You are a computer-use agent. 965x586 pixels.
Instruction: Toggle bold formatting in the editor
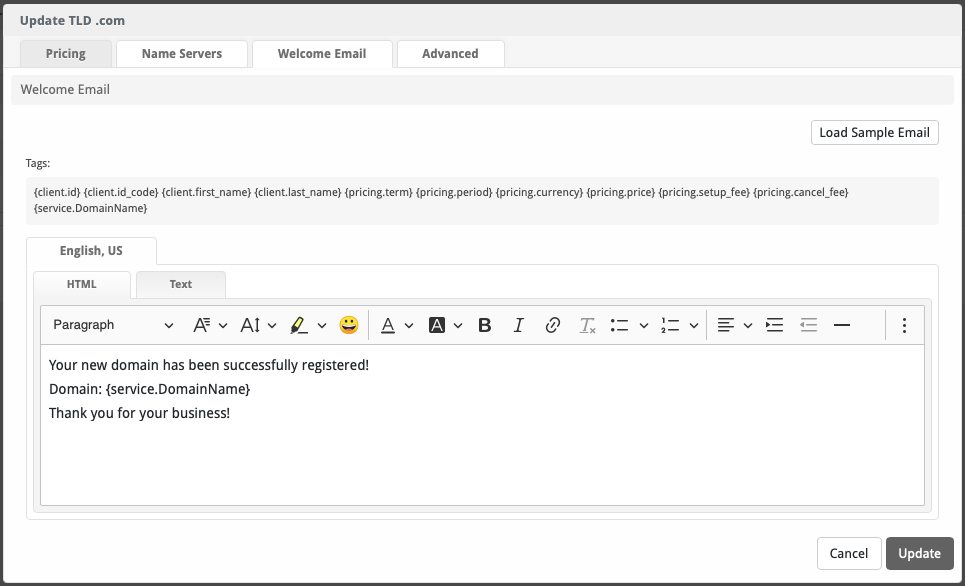(x=485, y=325)
